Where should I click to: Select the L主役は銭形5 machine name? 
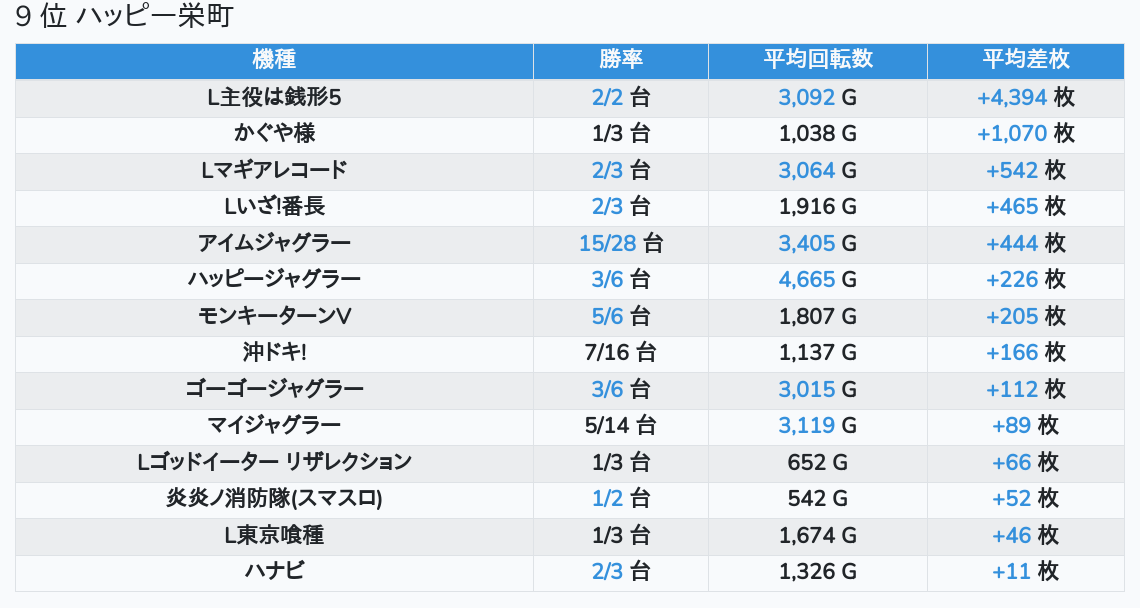(x=274, y=98)
